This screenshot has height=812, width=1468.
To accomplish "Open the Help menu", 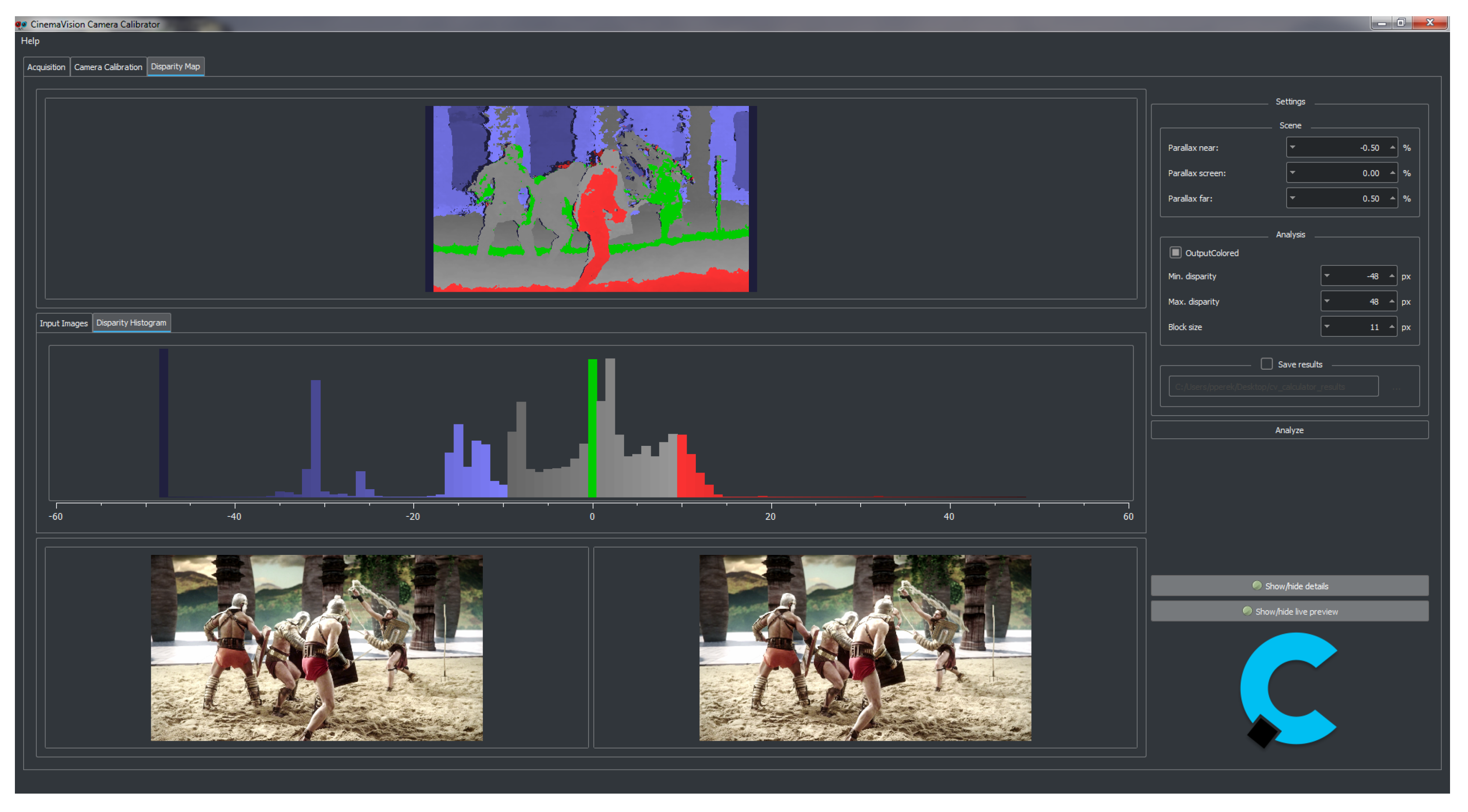I will (30, 40).
